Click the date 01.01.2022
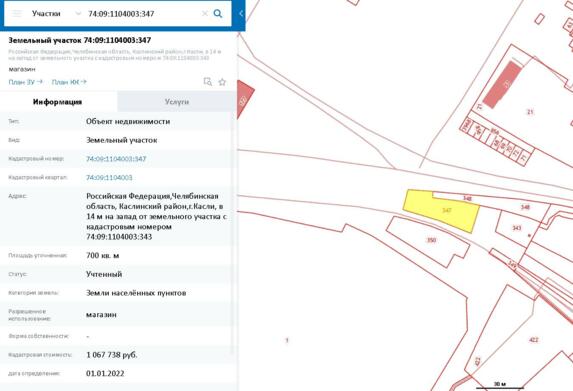 105,373
